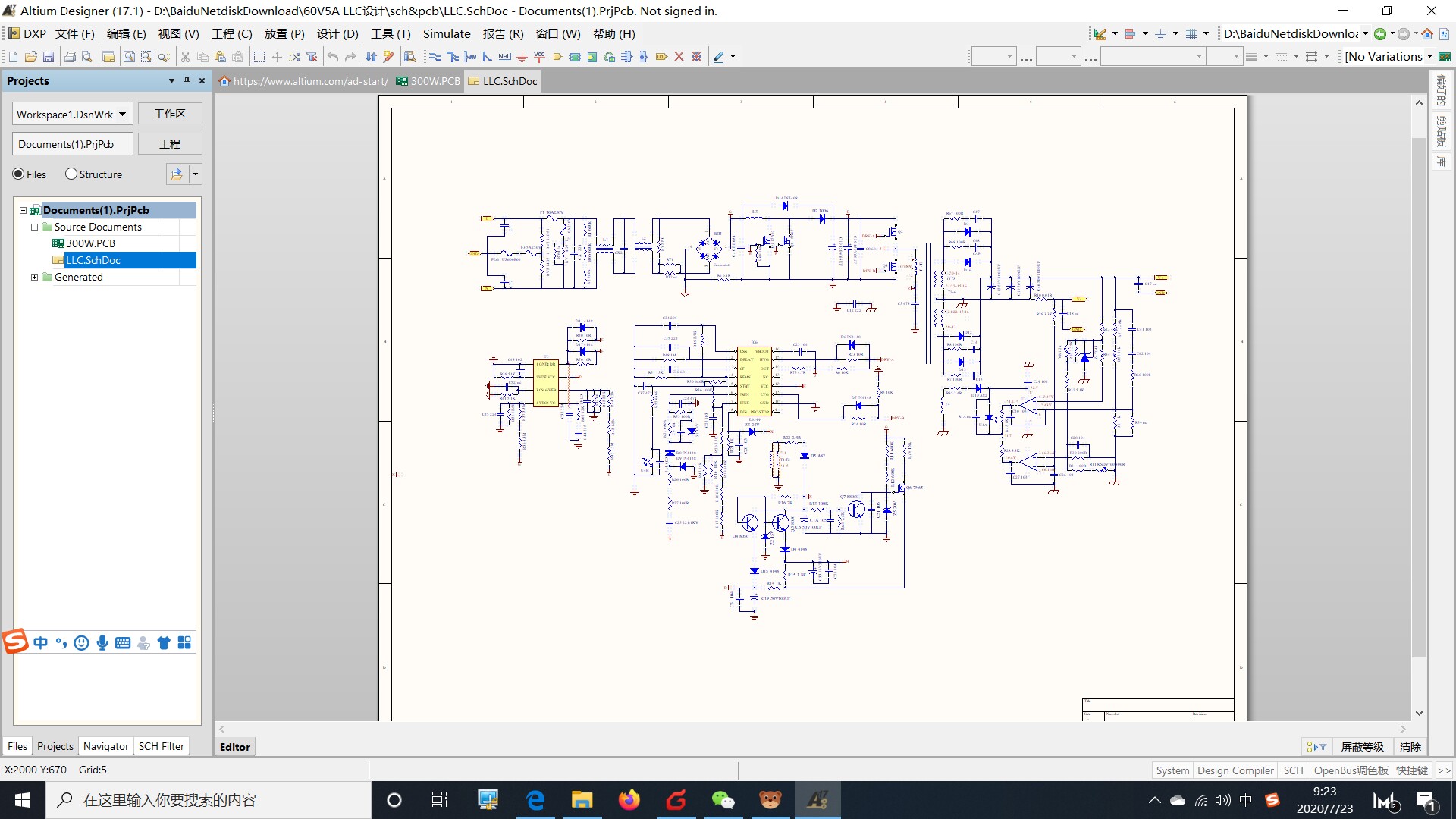The height and width of the screenshot is (819, 1456).
Task: Click the Undo arrow icon
Action: 332,57
